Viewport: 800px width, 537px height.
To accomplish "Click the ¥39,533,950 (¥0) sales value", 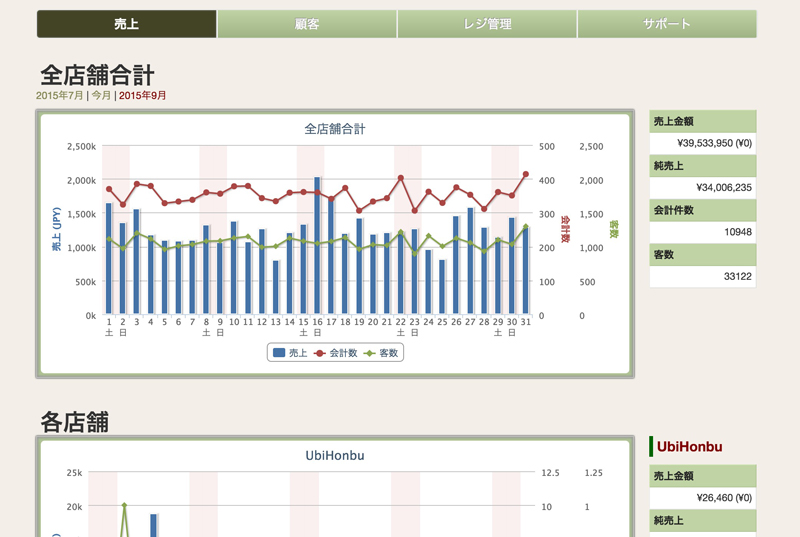I will [714, 143].
